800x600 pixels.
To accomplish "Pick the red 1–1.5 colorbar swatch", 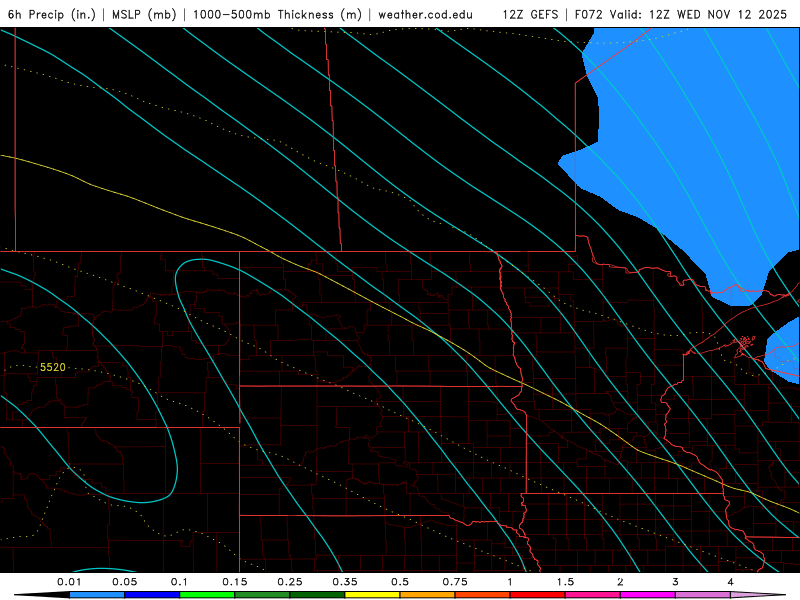I will pyautogui.click(x=538, y=595).
